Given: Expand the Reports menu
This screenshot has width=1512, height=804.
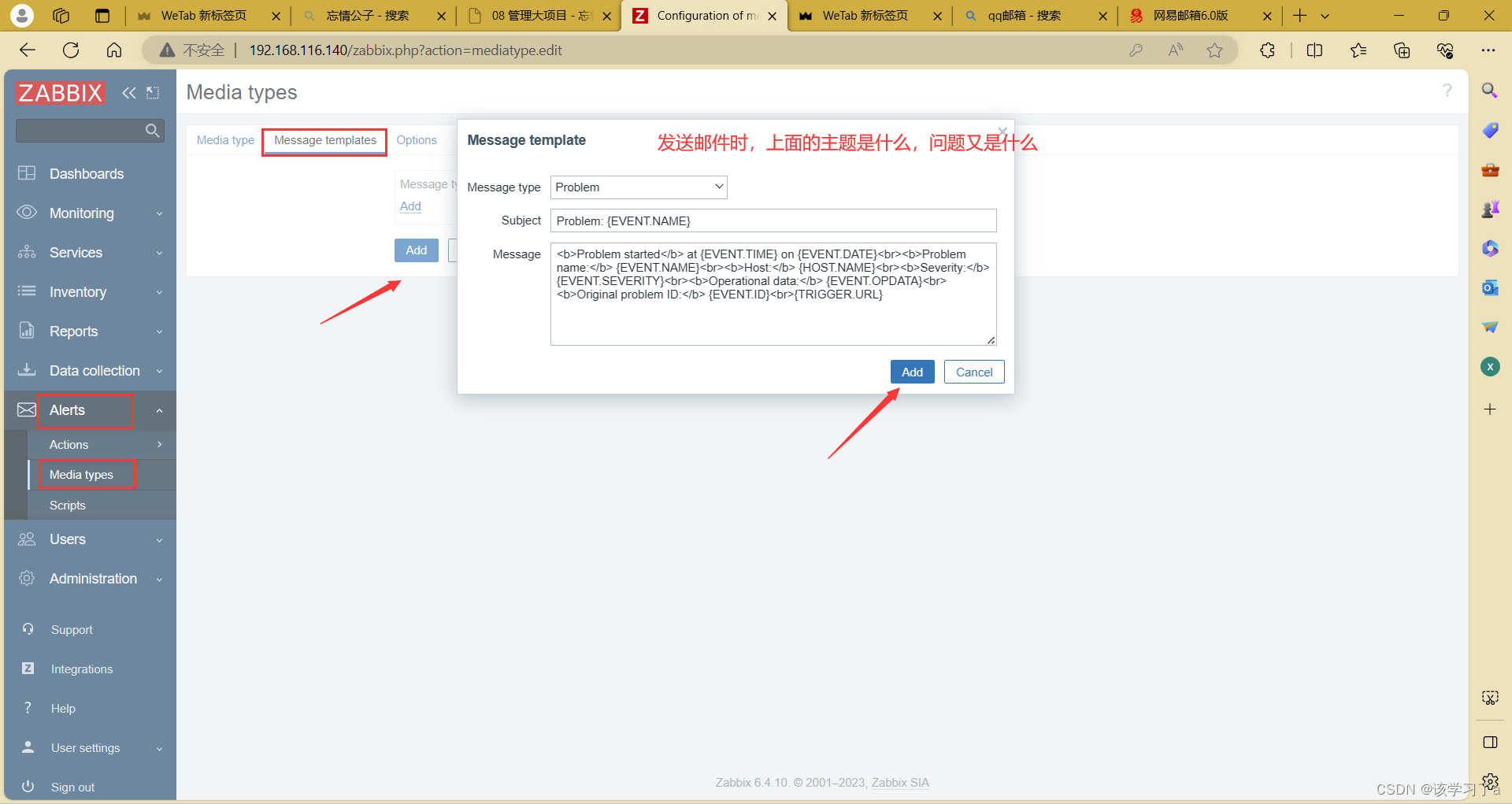Looking at the screenshot, I should tap(91, 332).
